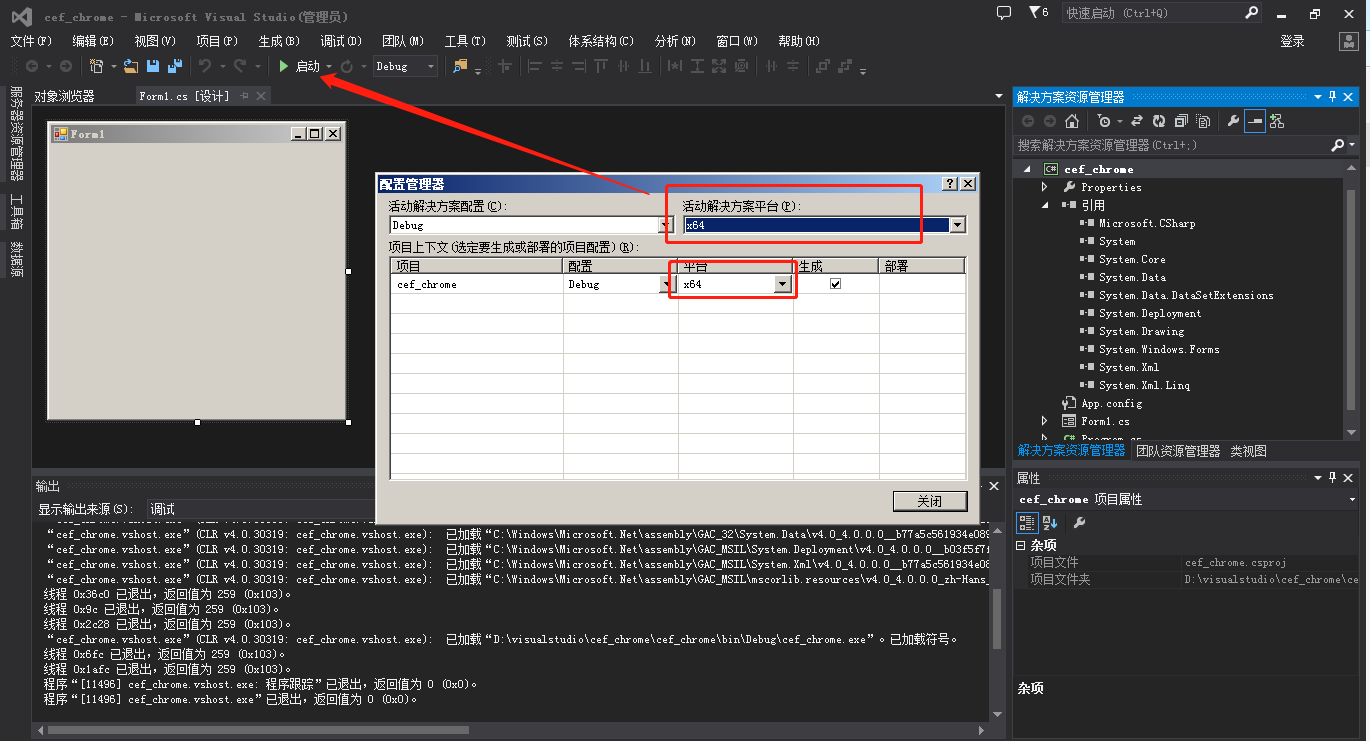Open the 调试(D) menu
Screen dimensions: 1370x741
coord(341,41)
